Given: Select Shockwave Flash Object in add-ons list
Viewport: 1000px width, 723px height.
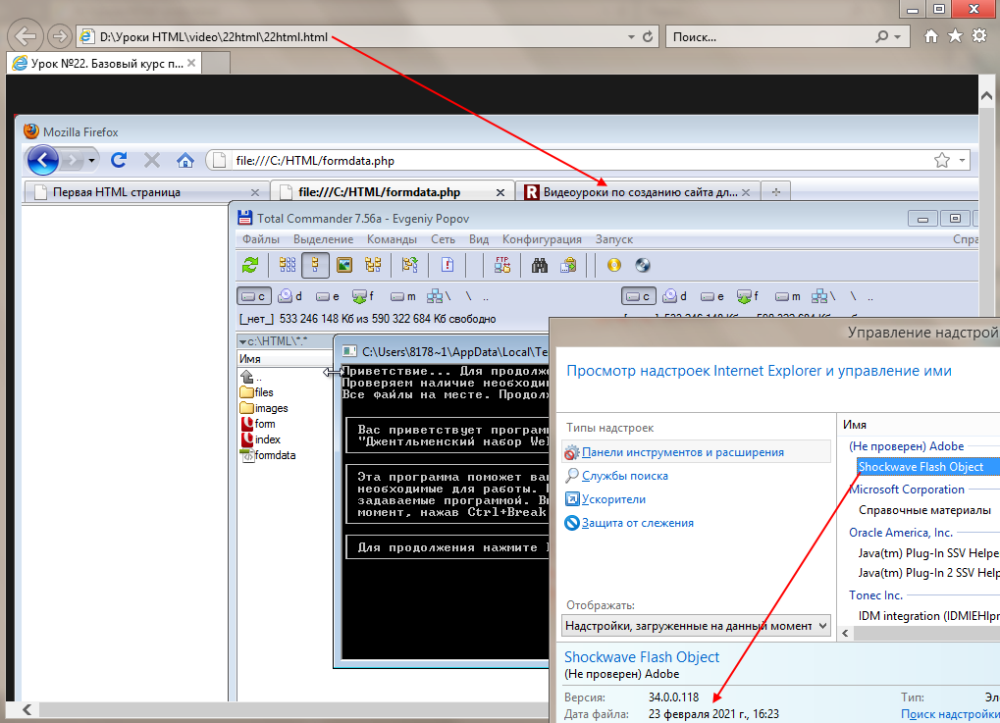Looking at the screenshot, I should 928,467.
